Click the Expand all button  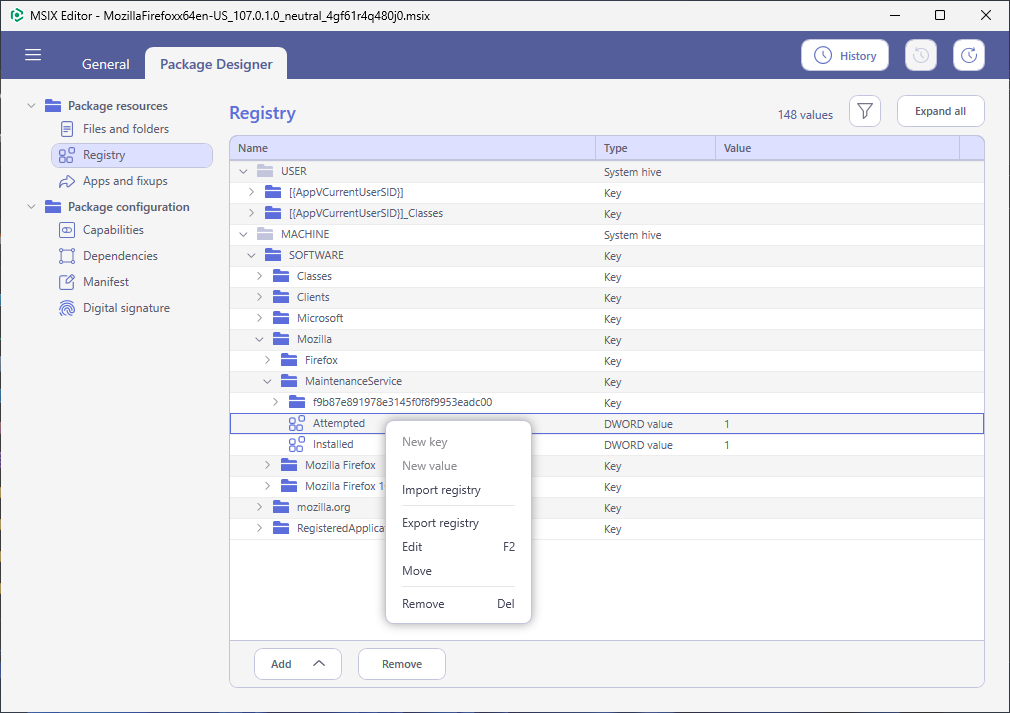coord(940,111)
